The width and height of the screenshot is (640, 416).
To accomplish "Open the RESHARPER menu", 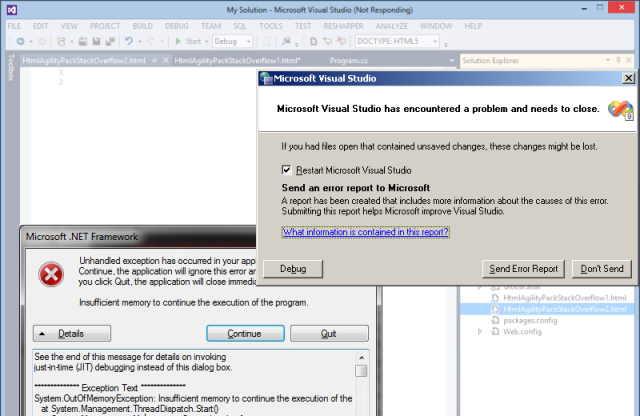I will 343,26.
